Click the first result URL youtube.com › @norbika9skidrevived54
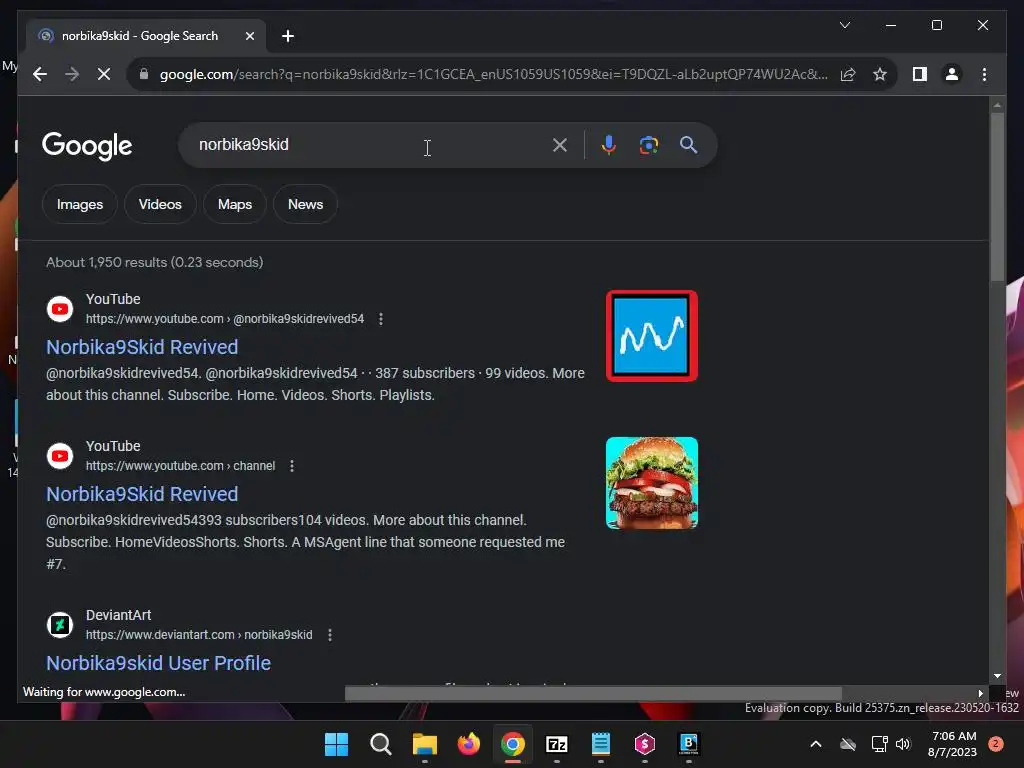The image size is (1024, 768). click(x=225, y=319)
